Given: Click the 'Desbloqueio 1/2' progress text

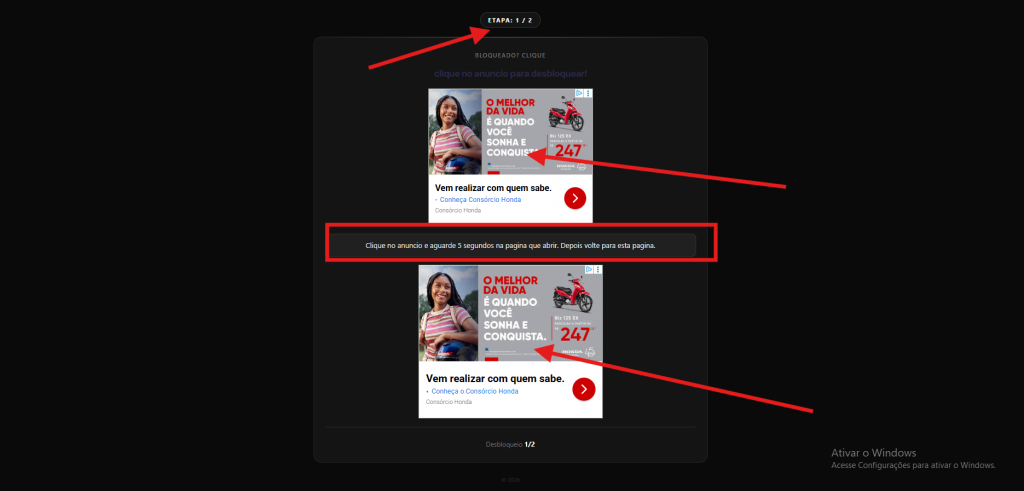Looking at the screenshot, I should (510, 444).
